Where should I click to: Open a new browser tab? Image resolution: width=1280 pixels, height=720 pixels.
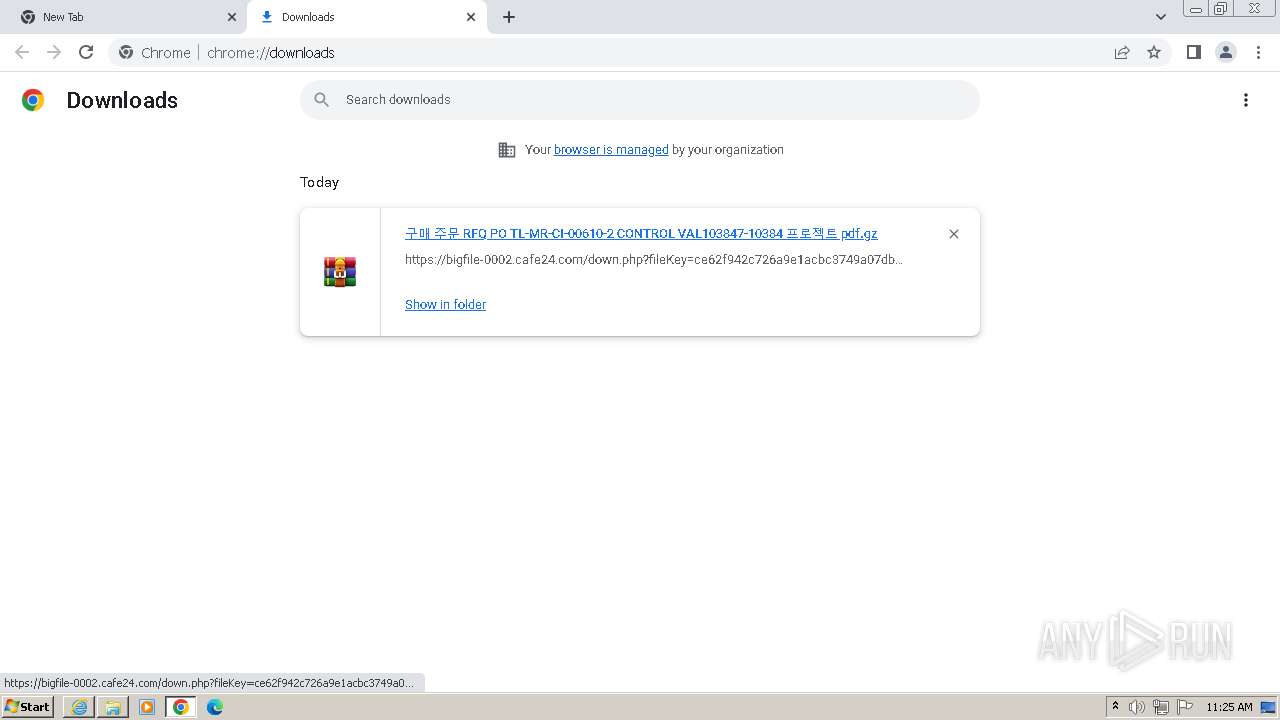pyautogui.click(x=509, y=17)
